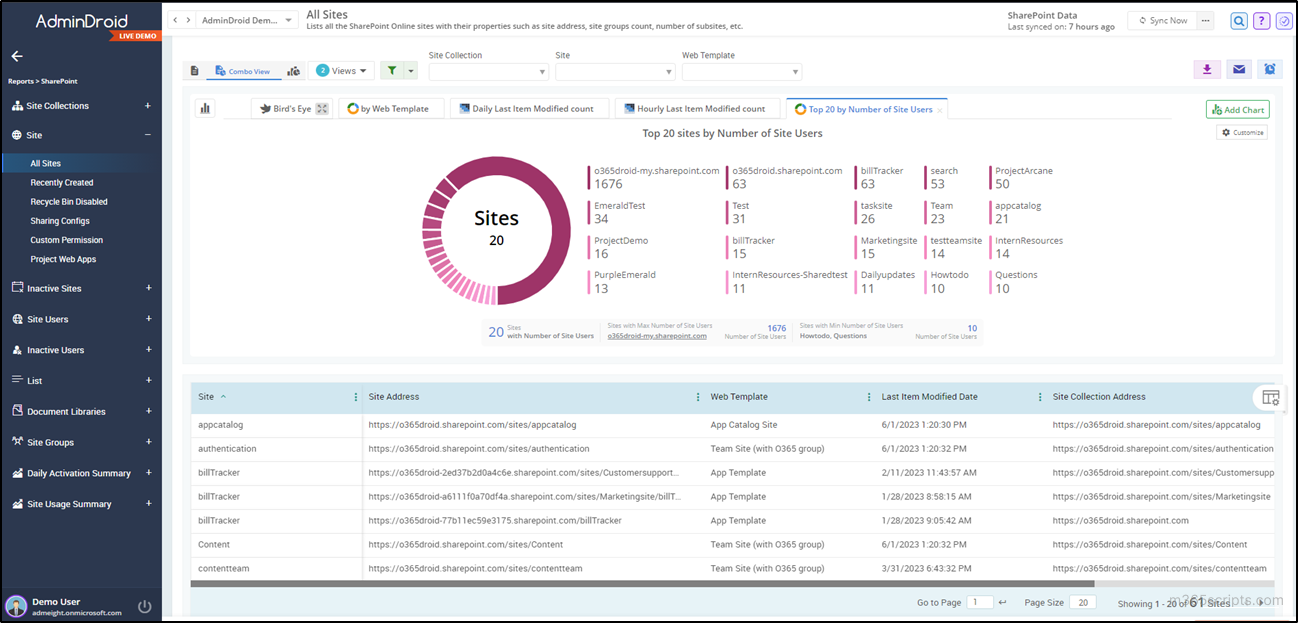The width and height of the screenshot is (1298, 623).
Task: Open global search with the magnifier icon
Action: (1237, 20)
